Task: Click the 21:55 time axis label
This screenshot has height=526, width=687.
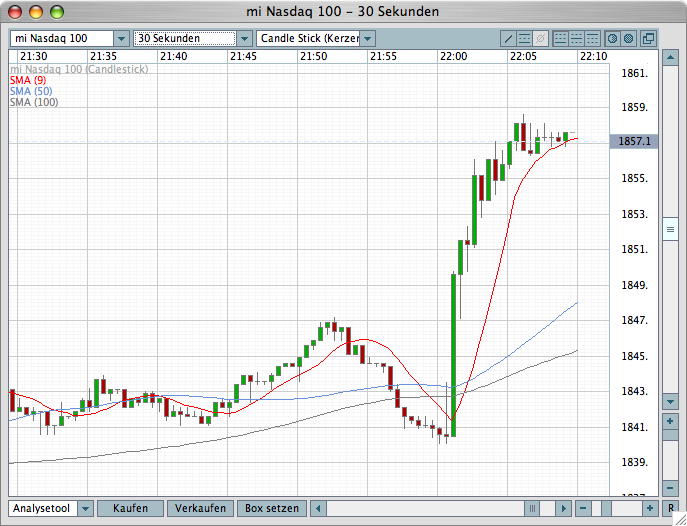Action: tap(383, 56)
